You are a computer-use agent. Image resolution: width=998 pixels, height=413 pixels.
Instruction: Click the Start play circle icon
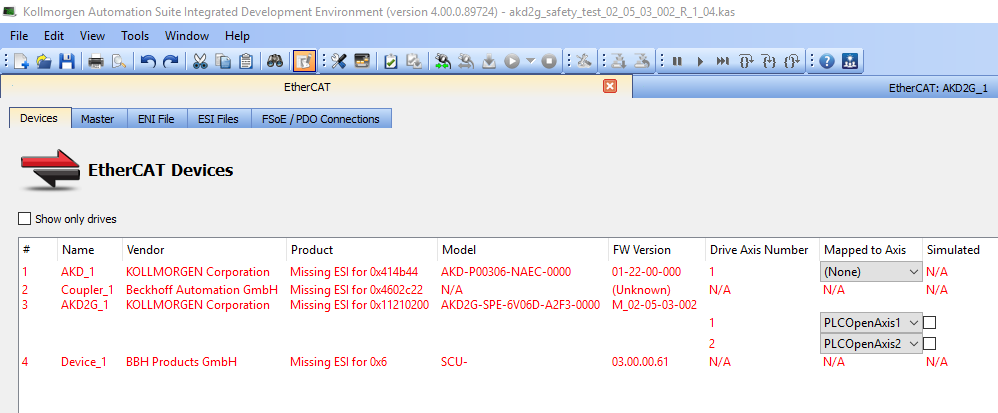(512, 61)
